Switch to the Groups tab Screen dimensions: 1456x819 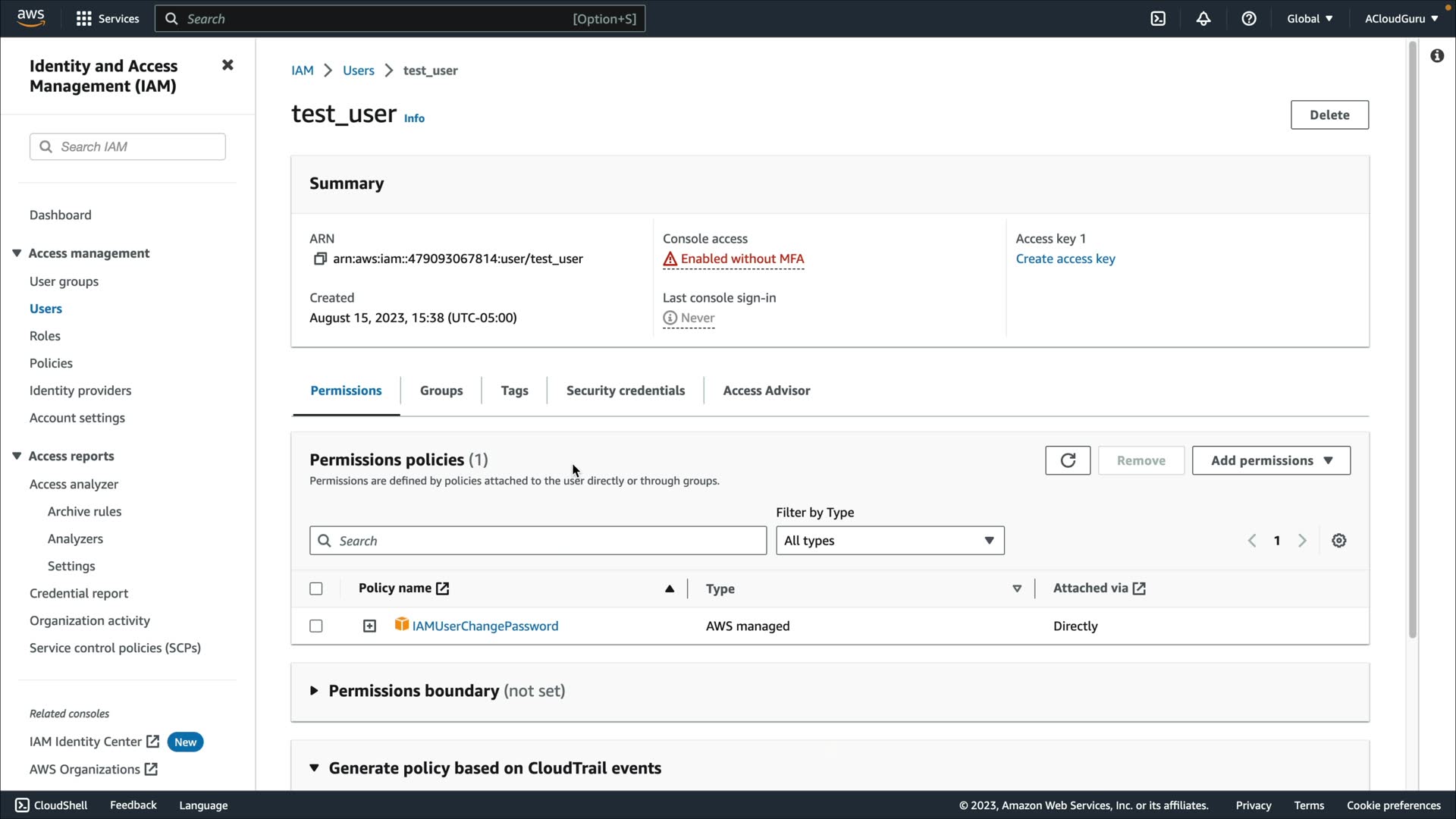click(x=441, y=391)
